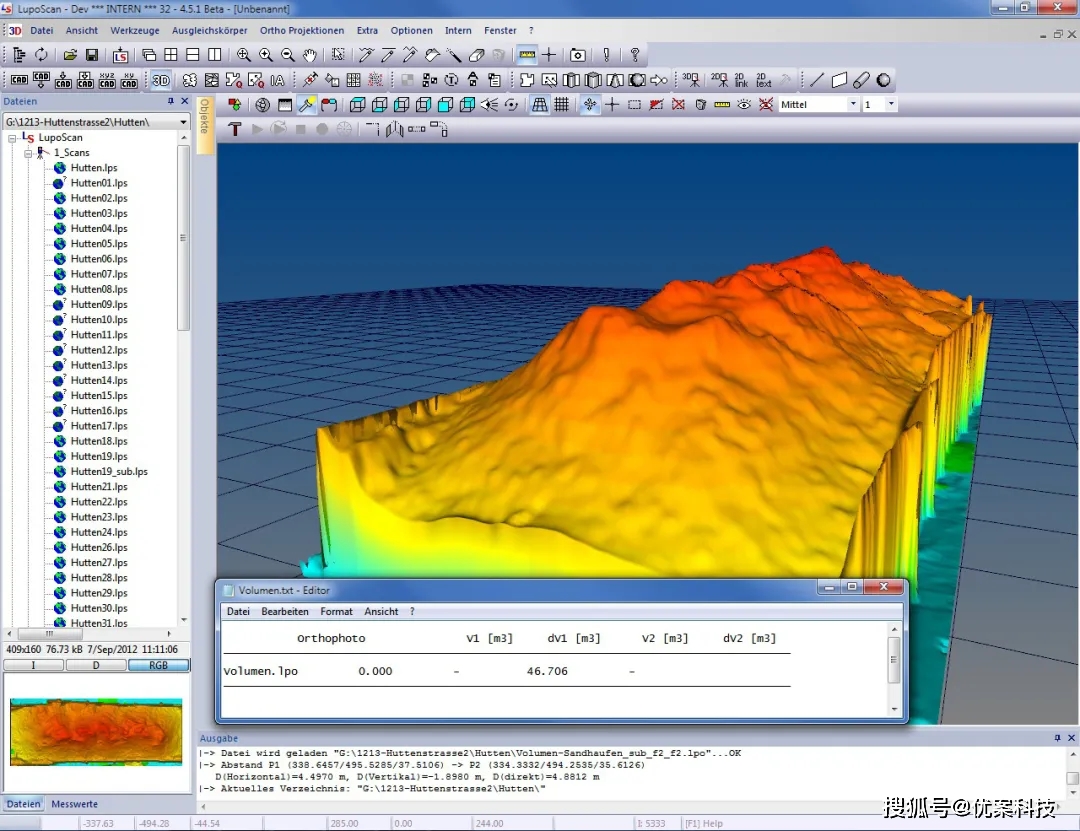The image size is (1080, 831).
Task: Click the open folder icon
Action: 70,55
